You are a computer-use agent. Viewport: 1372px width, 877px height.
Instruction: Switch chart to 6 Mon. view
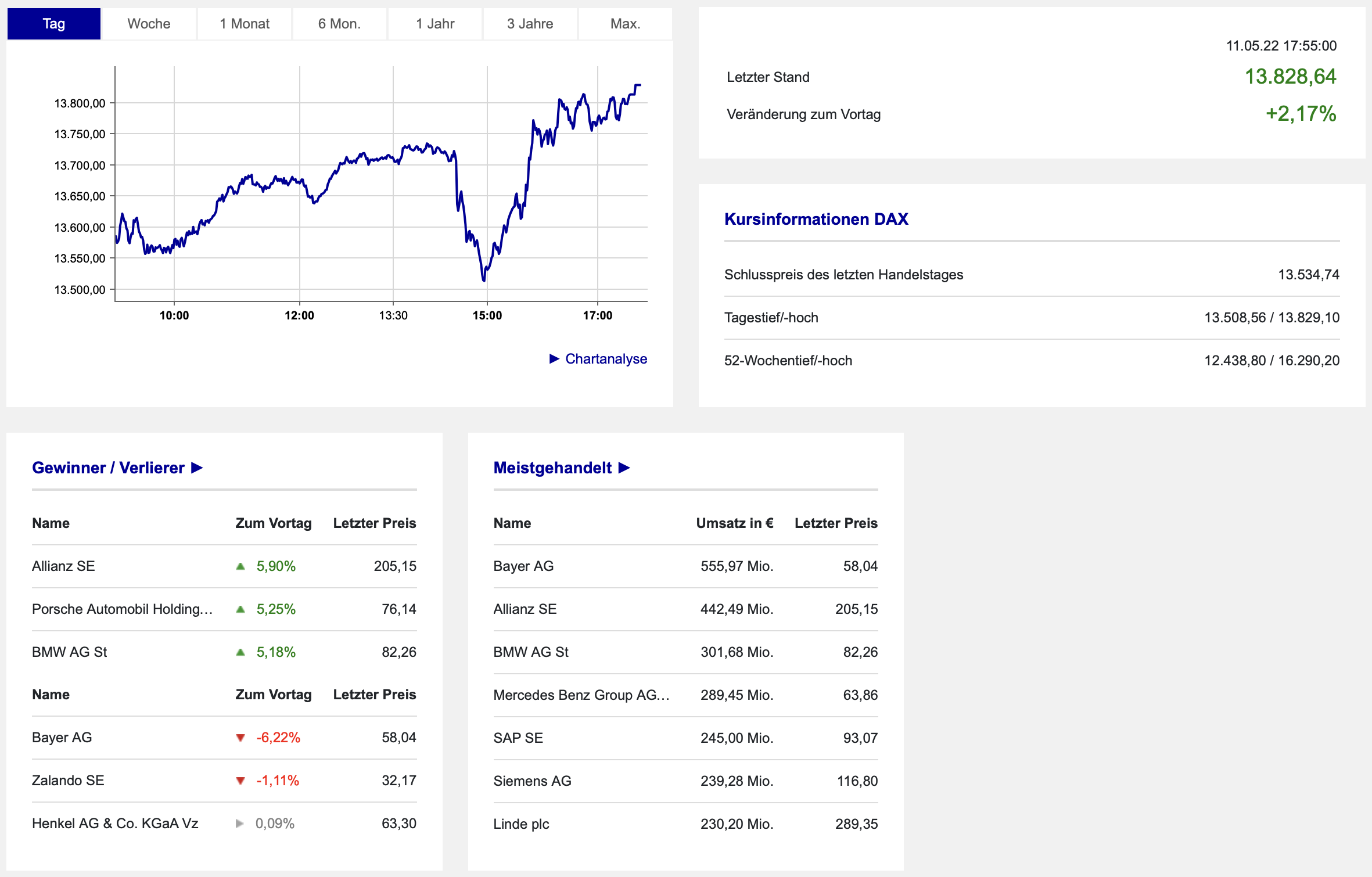coord(340,24)
